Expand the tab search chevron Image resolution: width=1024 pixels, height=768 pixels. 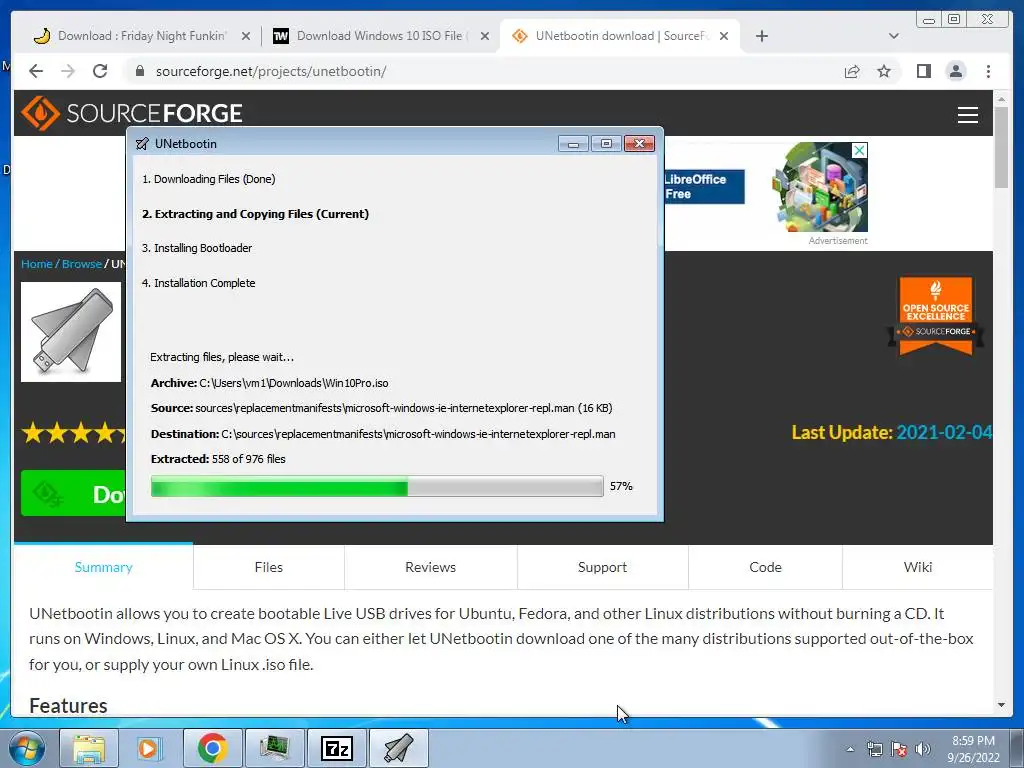pos(894,36)
